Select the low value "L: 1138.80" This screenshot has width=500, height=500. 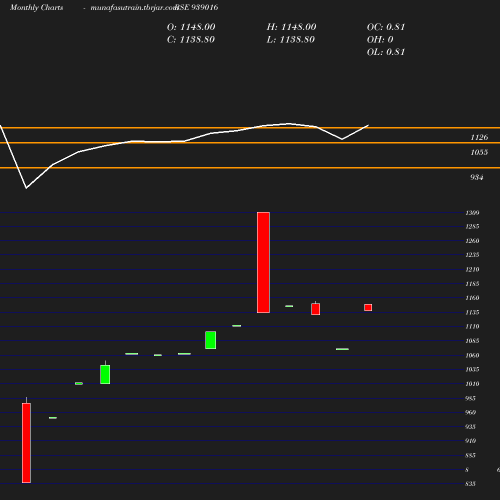tap(291, 40)
